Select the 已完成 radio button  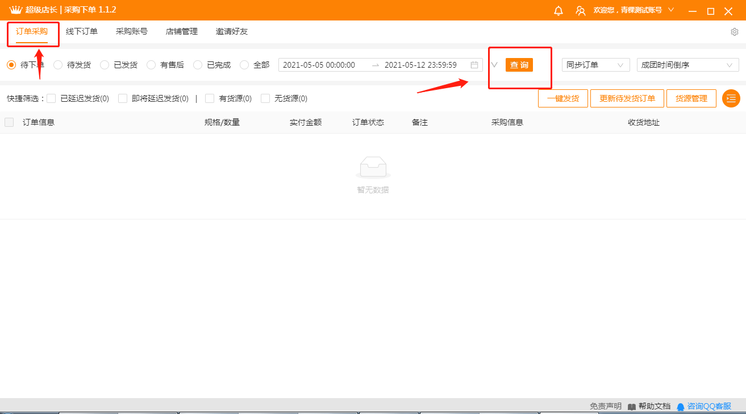(x=198, y=65)
